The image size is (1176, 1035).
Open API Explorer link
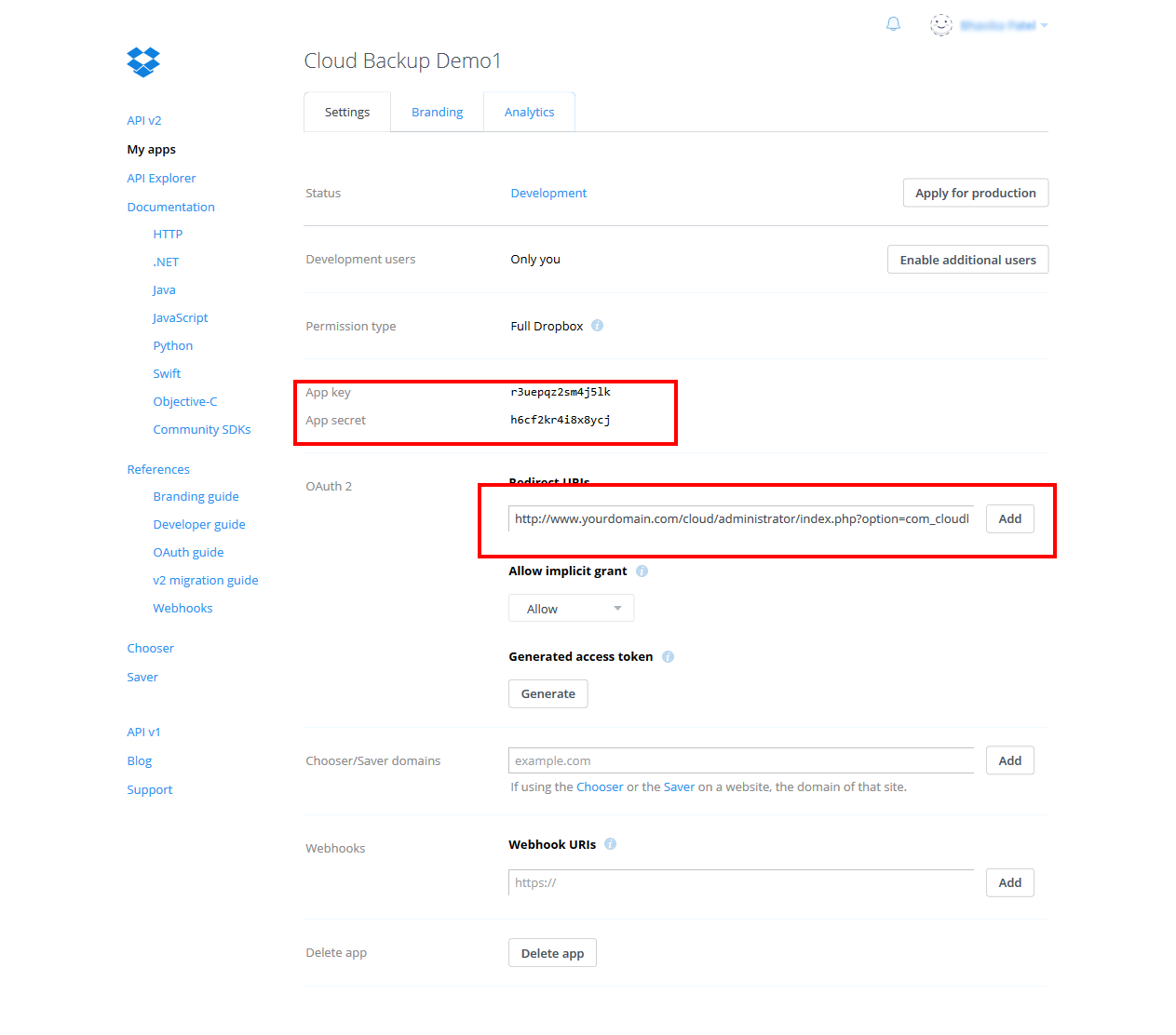click(x=161, y=179)
